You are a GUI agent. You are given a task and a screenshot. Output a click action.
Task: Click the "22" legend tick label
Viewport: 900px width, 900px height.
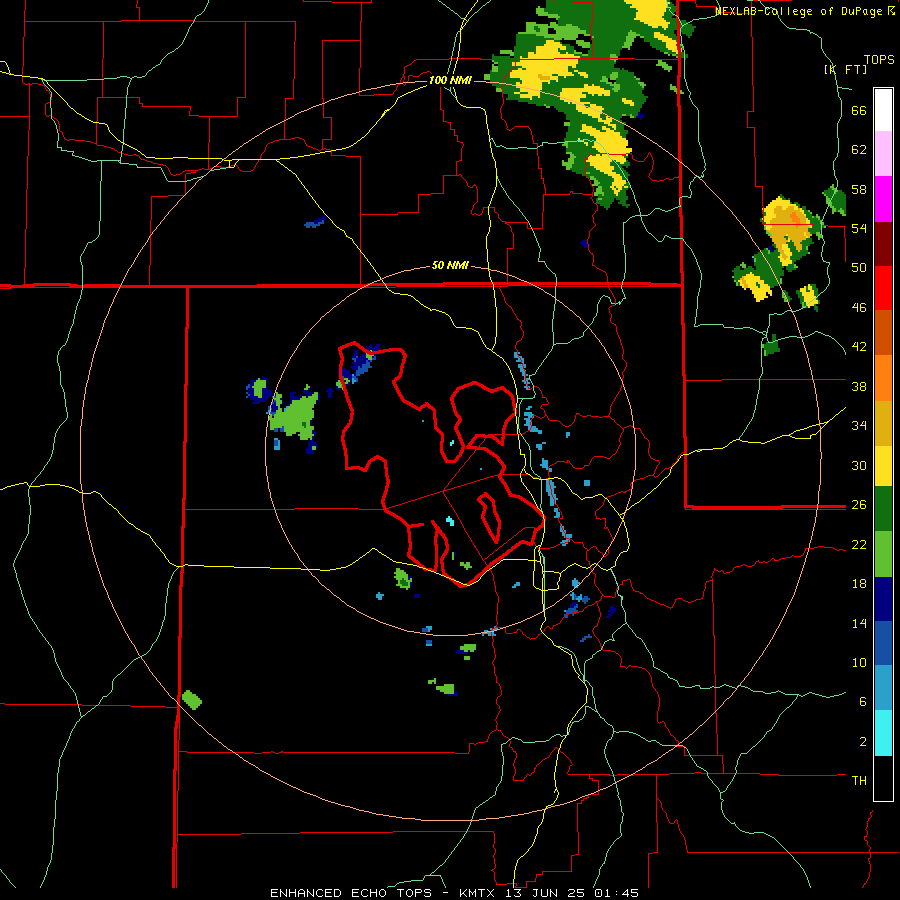coord(859,544)
